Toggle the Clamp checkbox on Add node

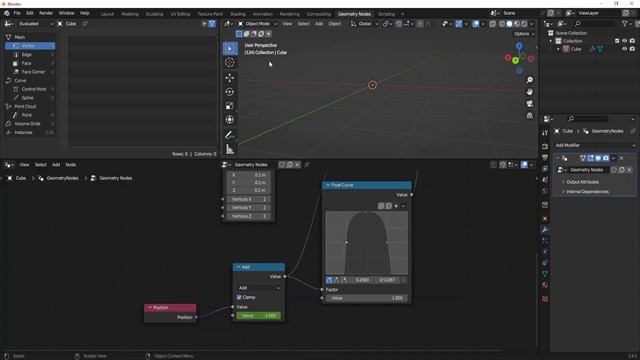[239, 298]
